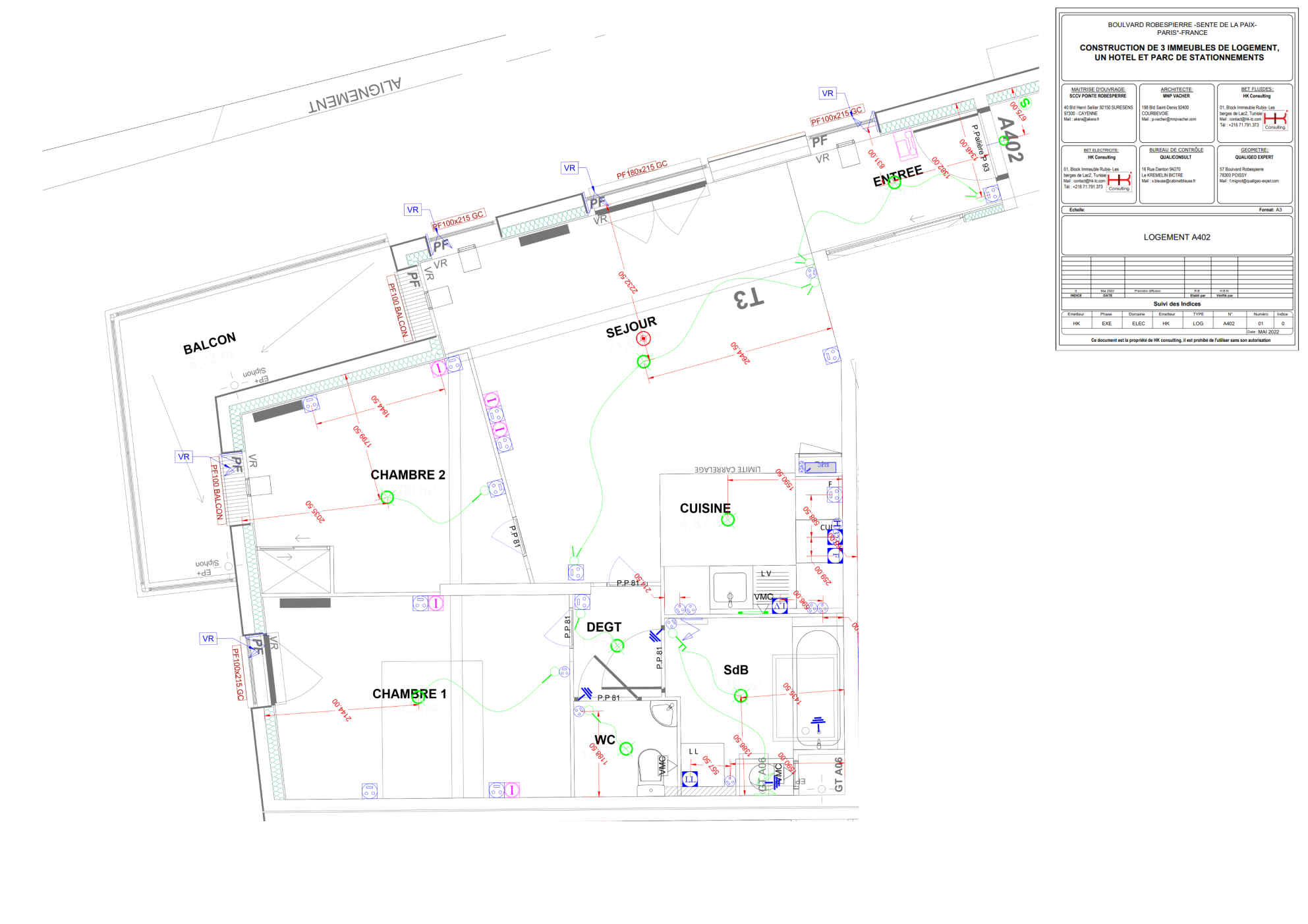Click the green light symbol in CHAMBRE 2
The image size is (1308, 924).
pyautogui.click(x=387, y=497)
